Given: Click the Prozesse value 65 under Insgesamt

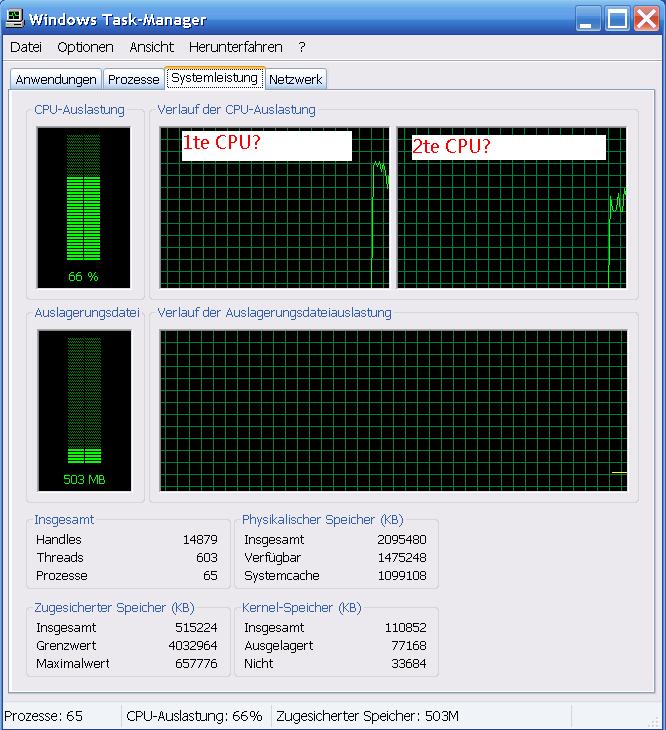Looking at the screenshot, I should coord(210,576).
